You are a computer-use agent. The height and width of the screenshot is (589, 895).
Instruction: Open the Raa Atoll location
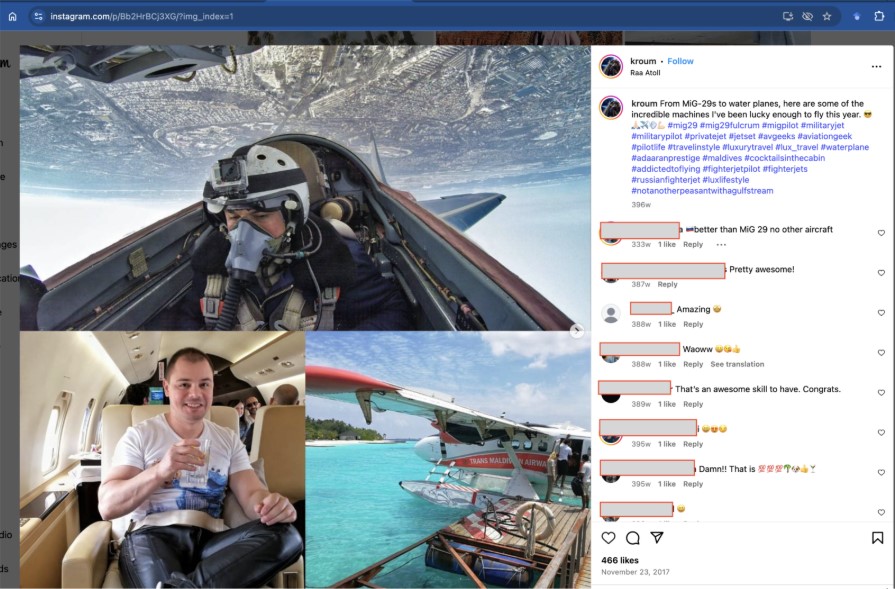click(645, 72)
